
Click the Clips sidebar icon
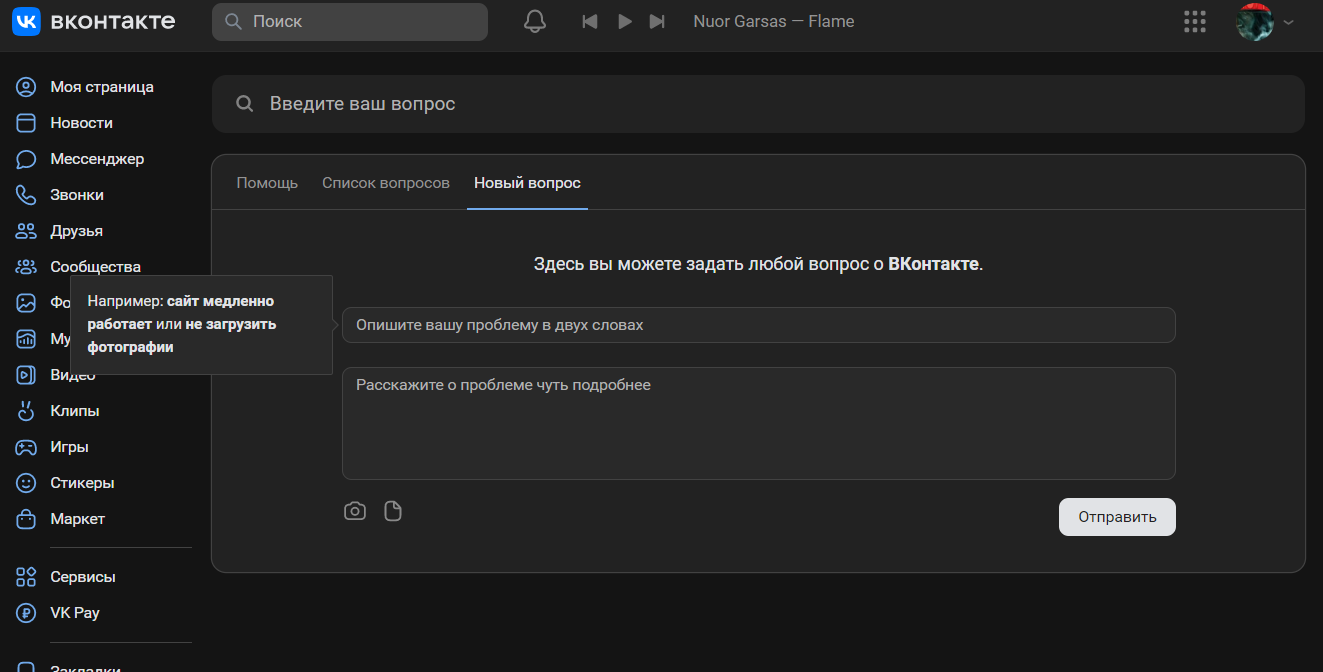[x=26, y=411]
